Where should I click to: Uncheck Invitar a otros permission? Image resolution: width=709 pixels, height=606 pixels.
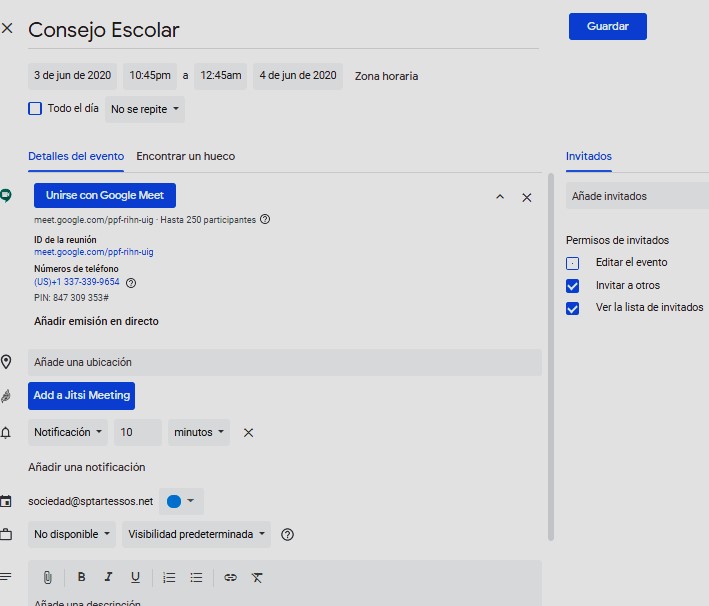tap(572, 286)
